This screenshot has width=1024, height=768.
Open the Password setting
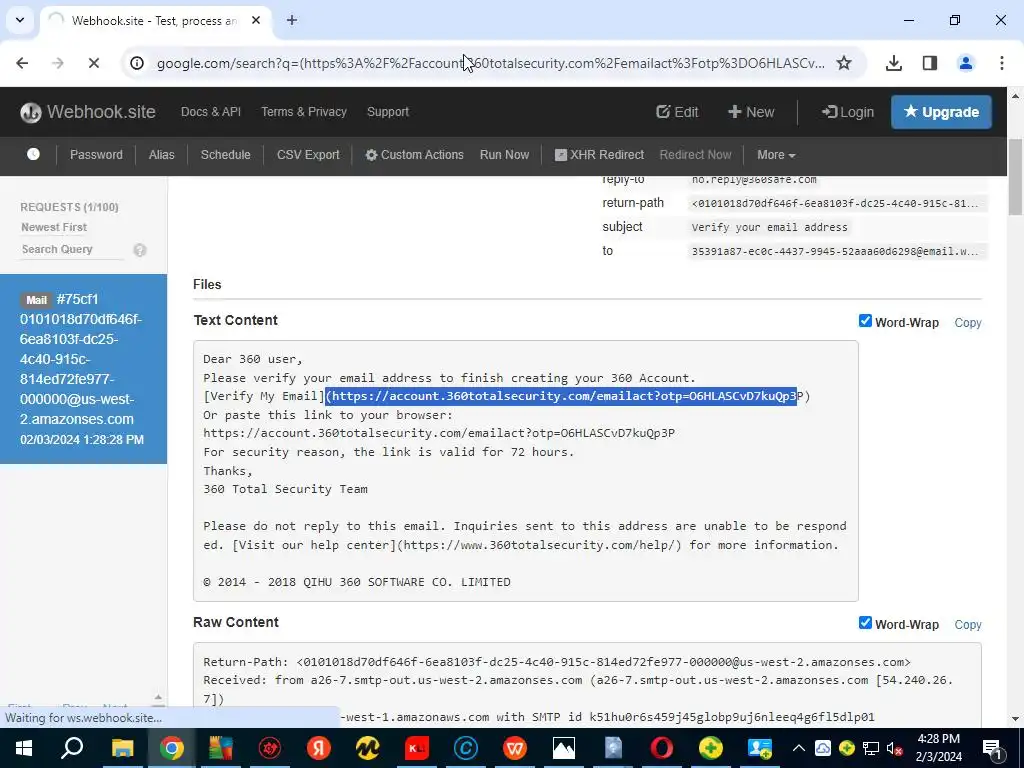(96, 155)
